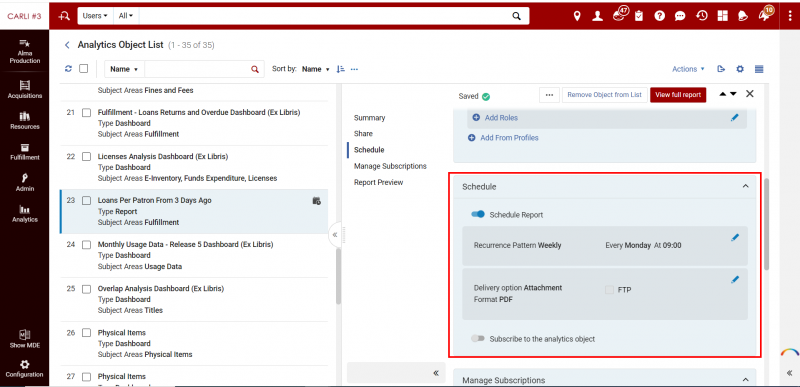800x387 pixels.
Task: Collapse the list pane with divider arrow
Action: pos(335,235)
